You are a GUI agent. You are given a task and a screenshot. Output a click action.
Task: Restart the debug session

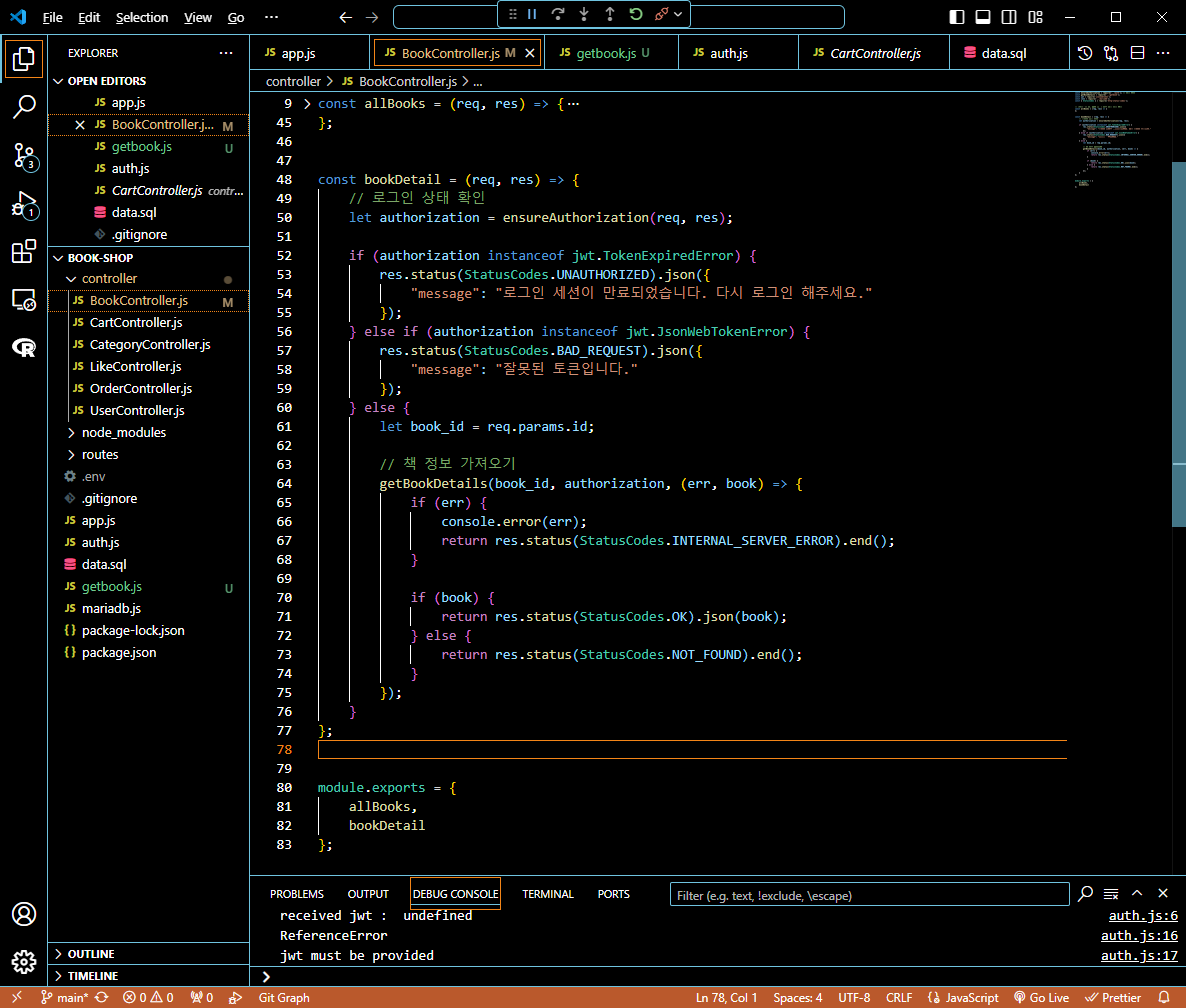click(635, 14)
